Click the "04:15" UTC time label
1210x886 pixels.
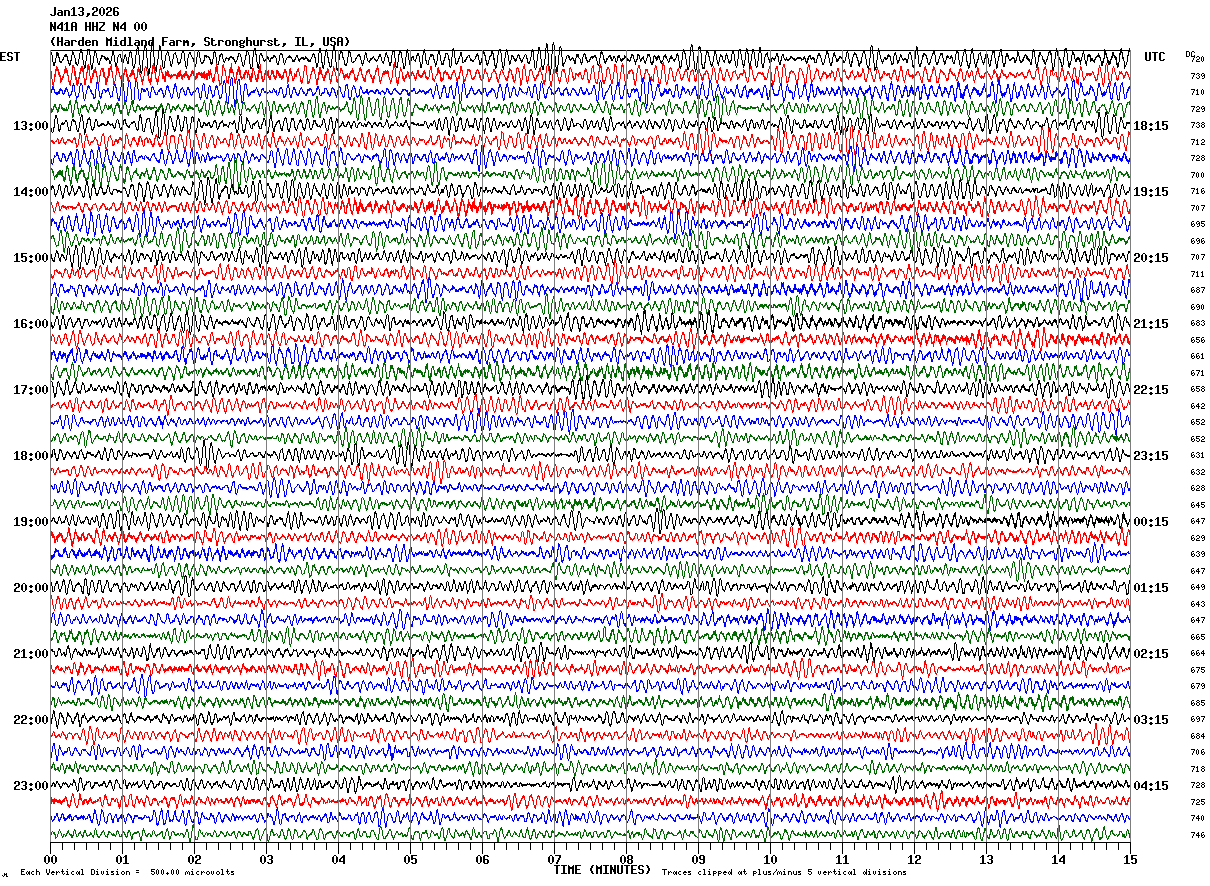(1151, 785)
